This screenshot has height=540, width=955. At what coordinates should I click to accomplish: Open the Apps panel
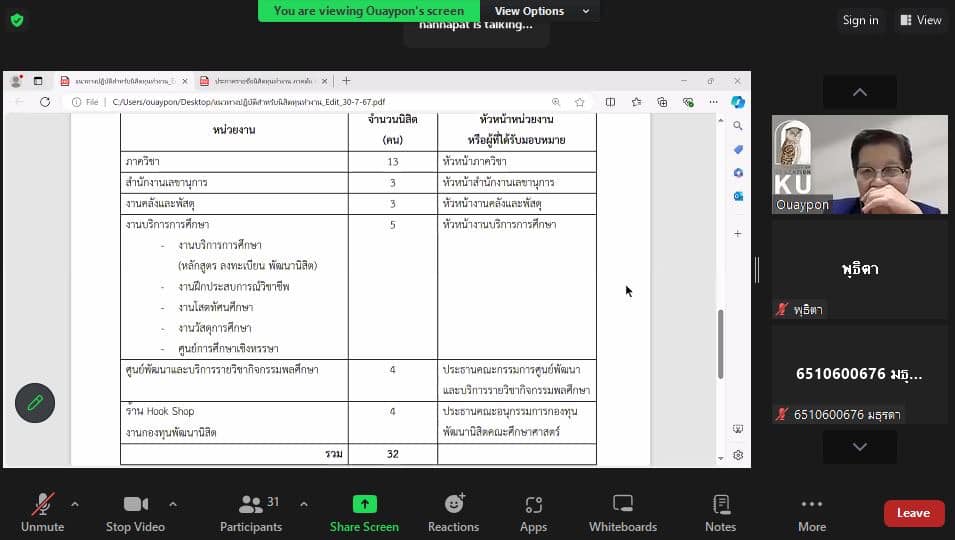(534, 513)
